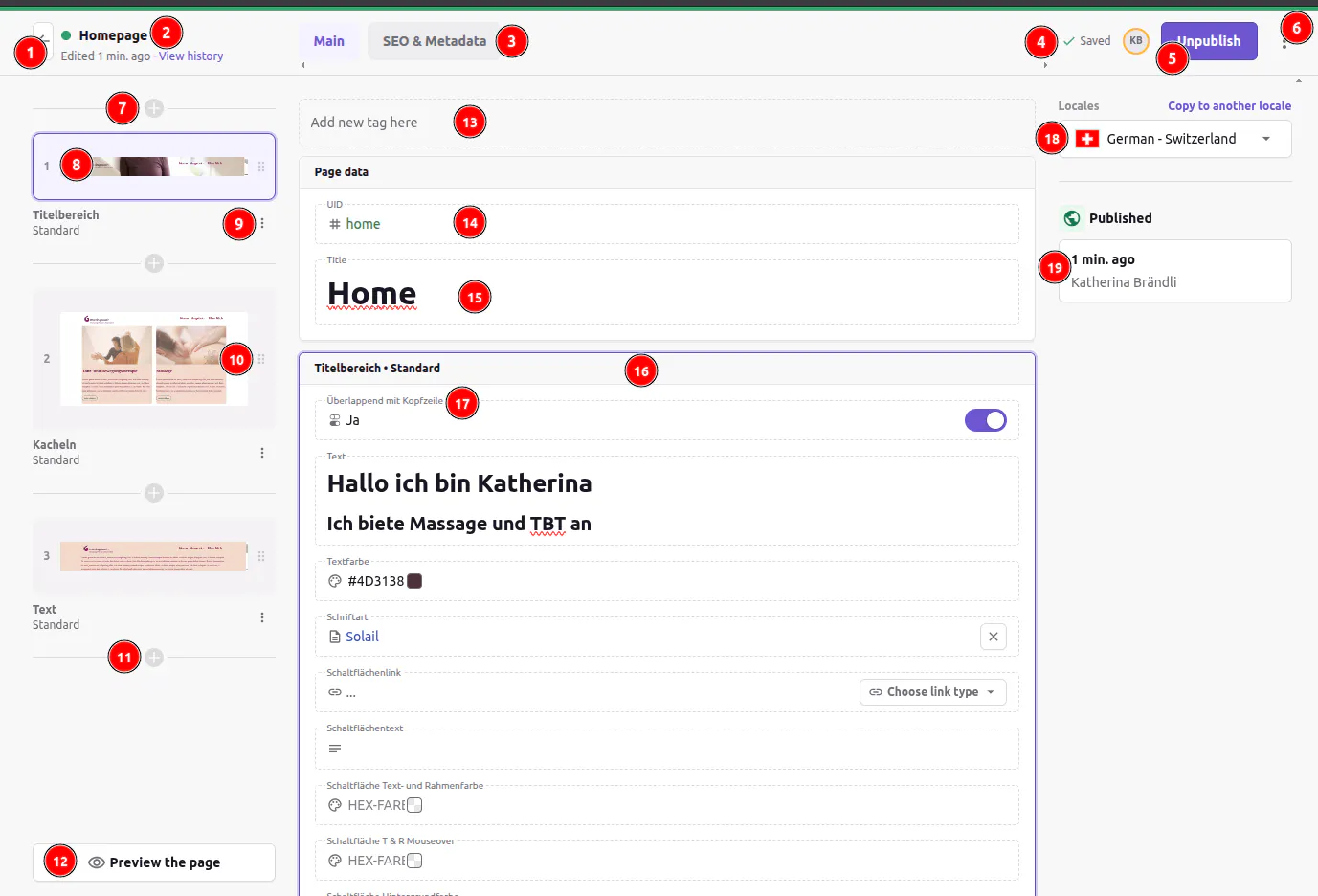Screen dimensions: 1318x896
Task: Open the Choose link type dropdown
Action: tap(933, 692)
